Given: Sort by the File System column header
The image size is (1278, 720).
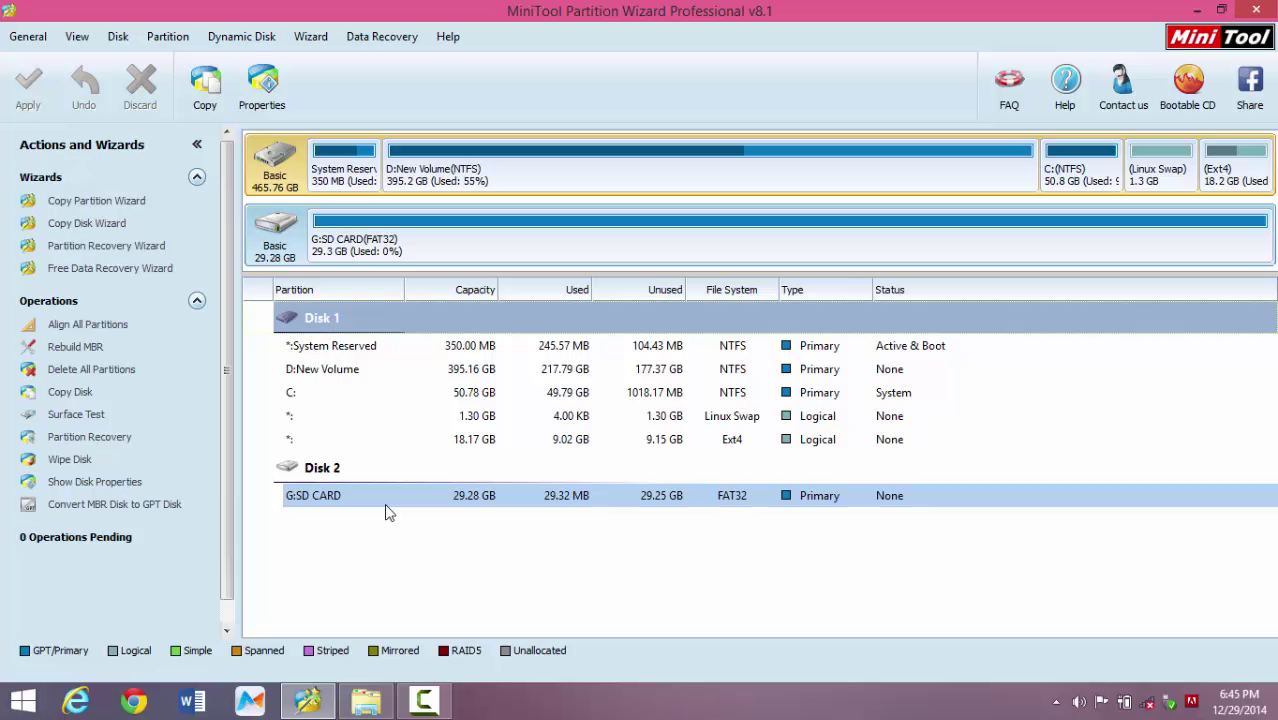Looking at the screenshot, I should pyautogui.click(x=732, y=290).
